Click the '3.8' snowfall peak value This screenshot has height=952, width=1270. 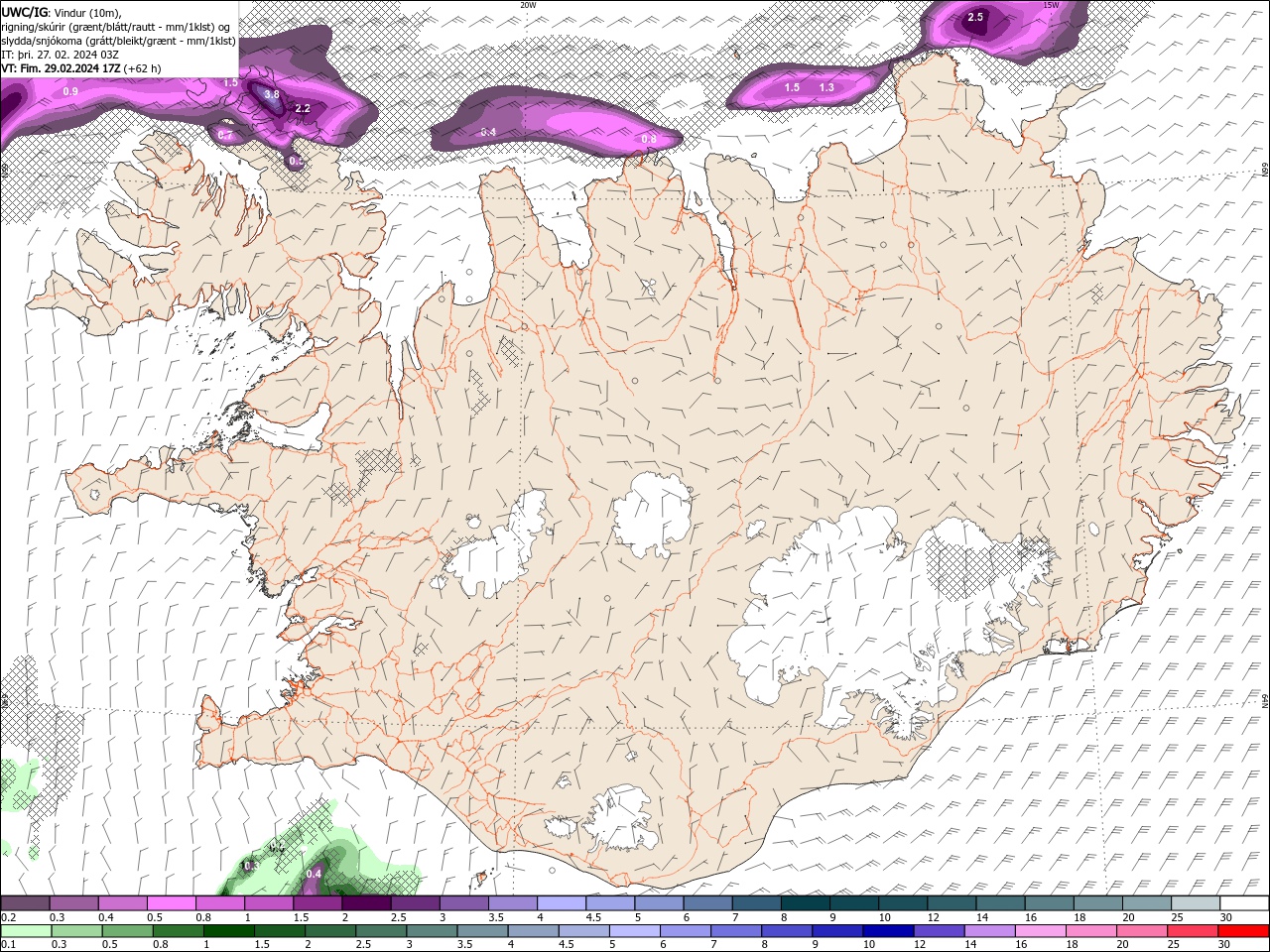pyautogui.click(x=272, y=94)
